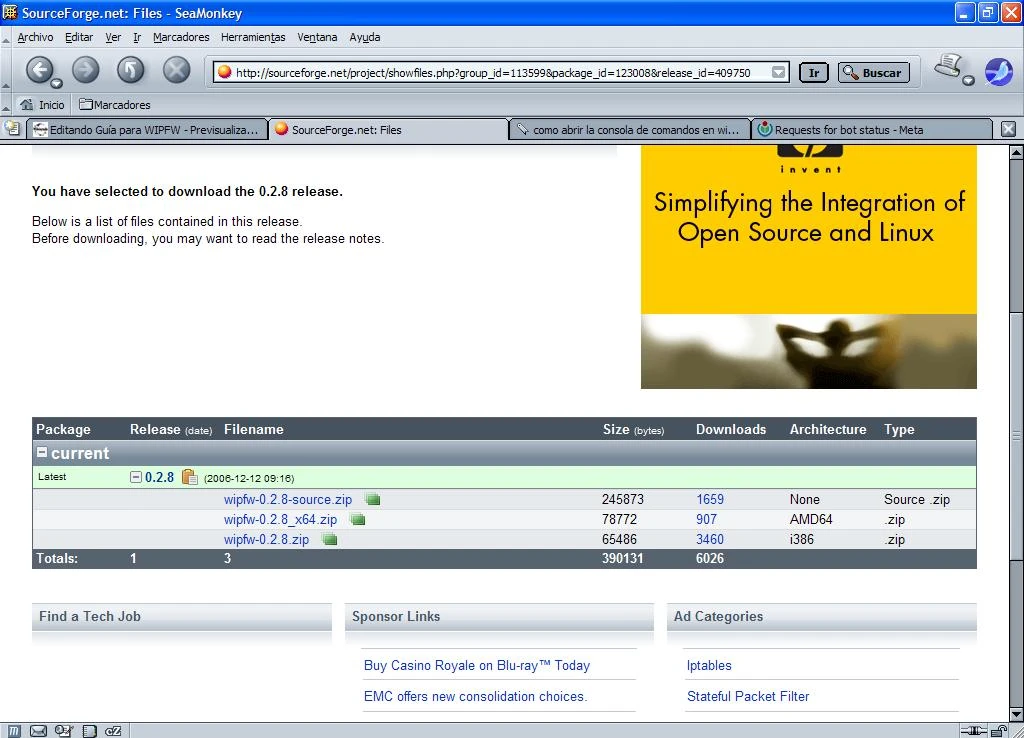
Task: Switch to the Requests for bot status tab
Action: (872, 129)
